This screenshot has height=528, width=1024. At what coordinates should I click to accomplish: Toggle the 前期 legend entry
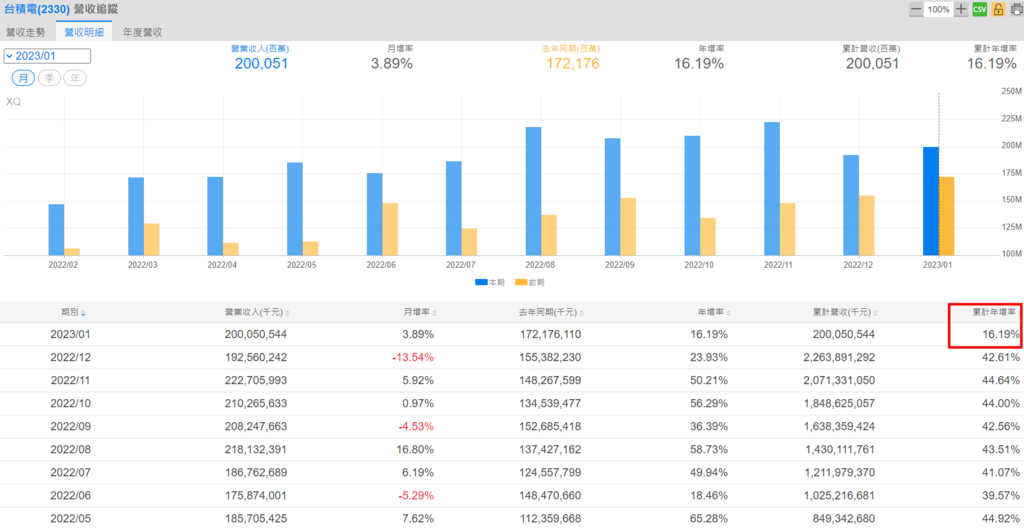coord(530,282)
